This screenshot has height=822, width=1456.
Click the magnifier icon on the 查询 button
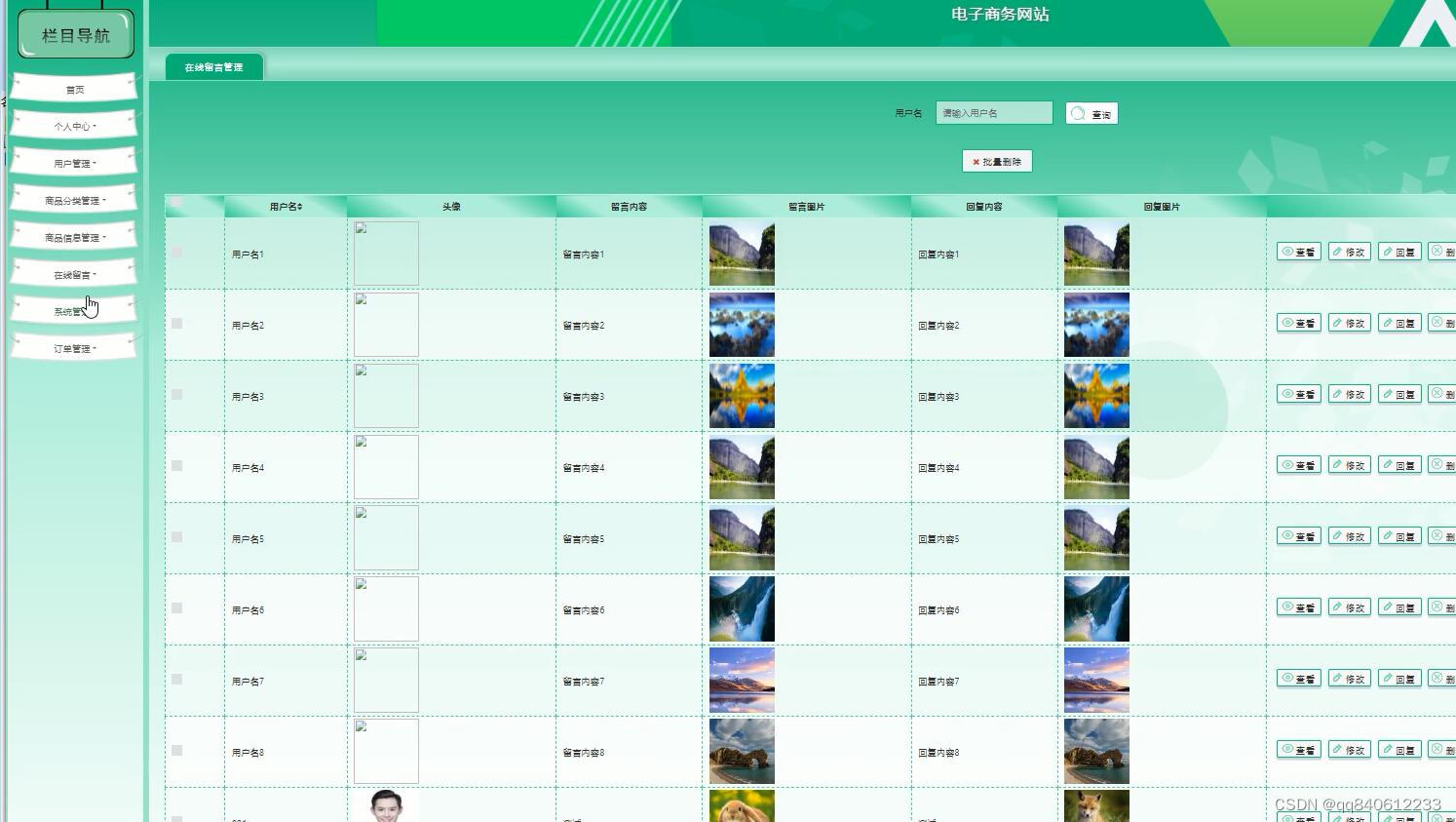(x=1077, y=113)
